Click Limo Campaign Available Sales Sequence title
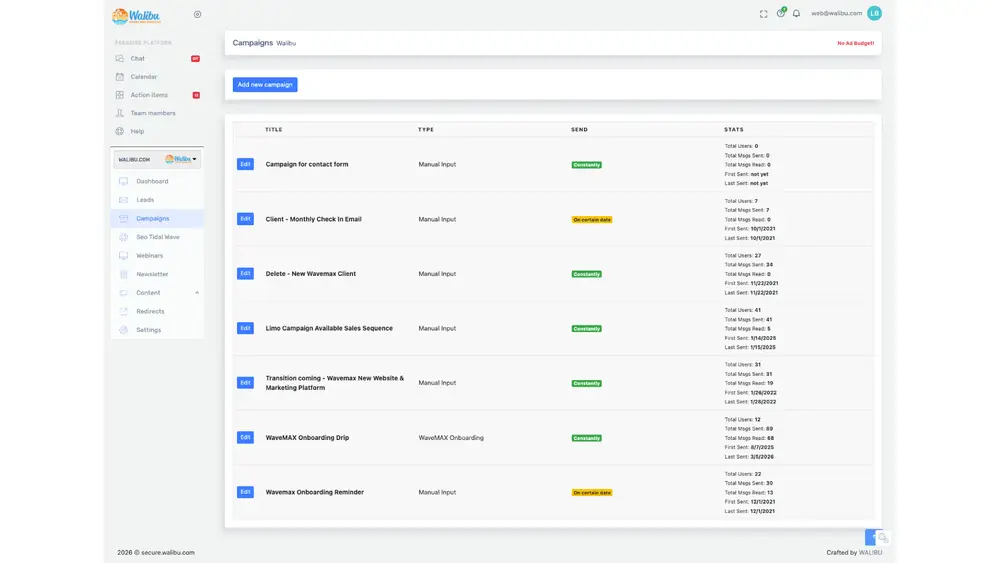The image size is (1000, 563). click(x=329, y=328)
